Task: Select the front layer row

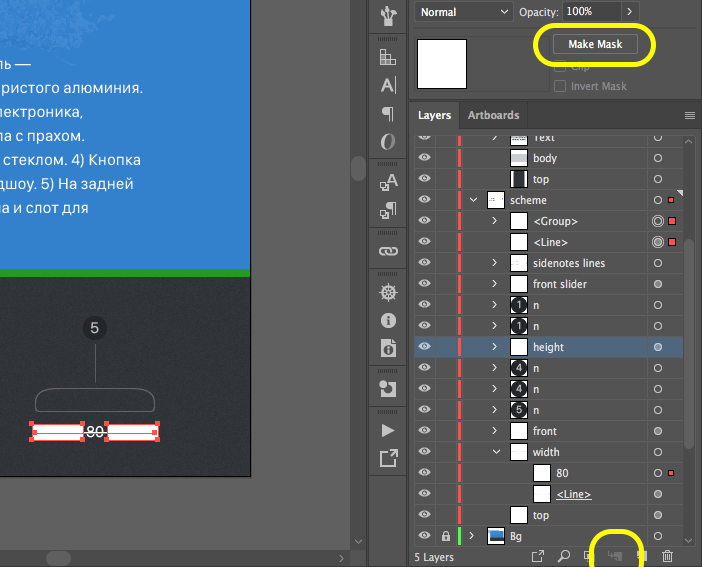Action: (x=548, y=431)
